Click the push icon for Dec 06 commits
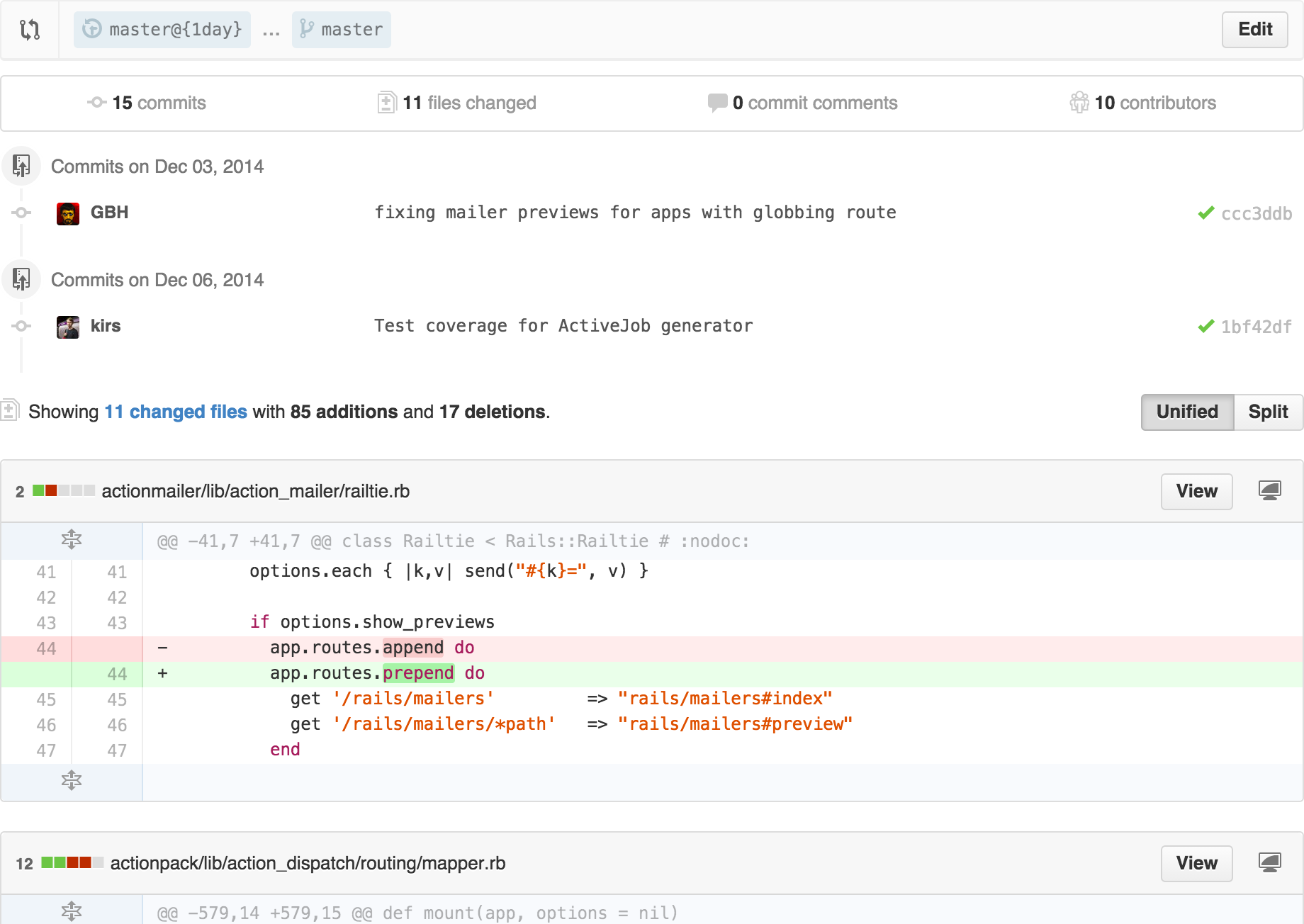Image resolution: width=1304 pixels, height=924 pixels. 21,279
